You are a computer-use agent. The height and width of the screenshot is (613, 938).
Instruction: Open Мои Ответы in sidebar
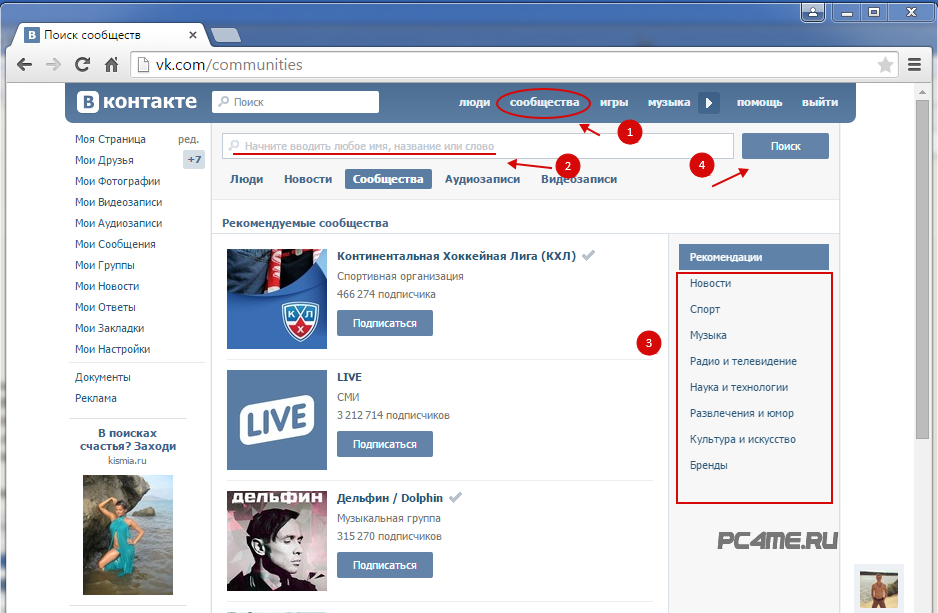[x=105, y=307]
